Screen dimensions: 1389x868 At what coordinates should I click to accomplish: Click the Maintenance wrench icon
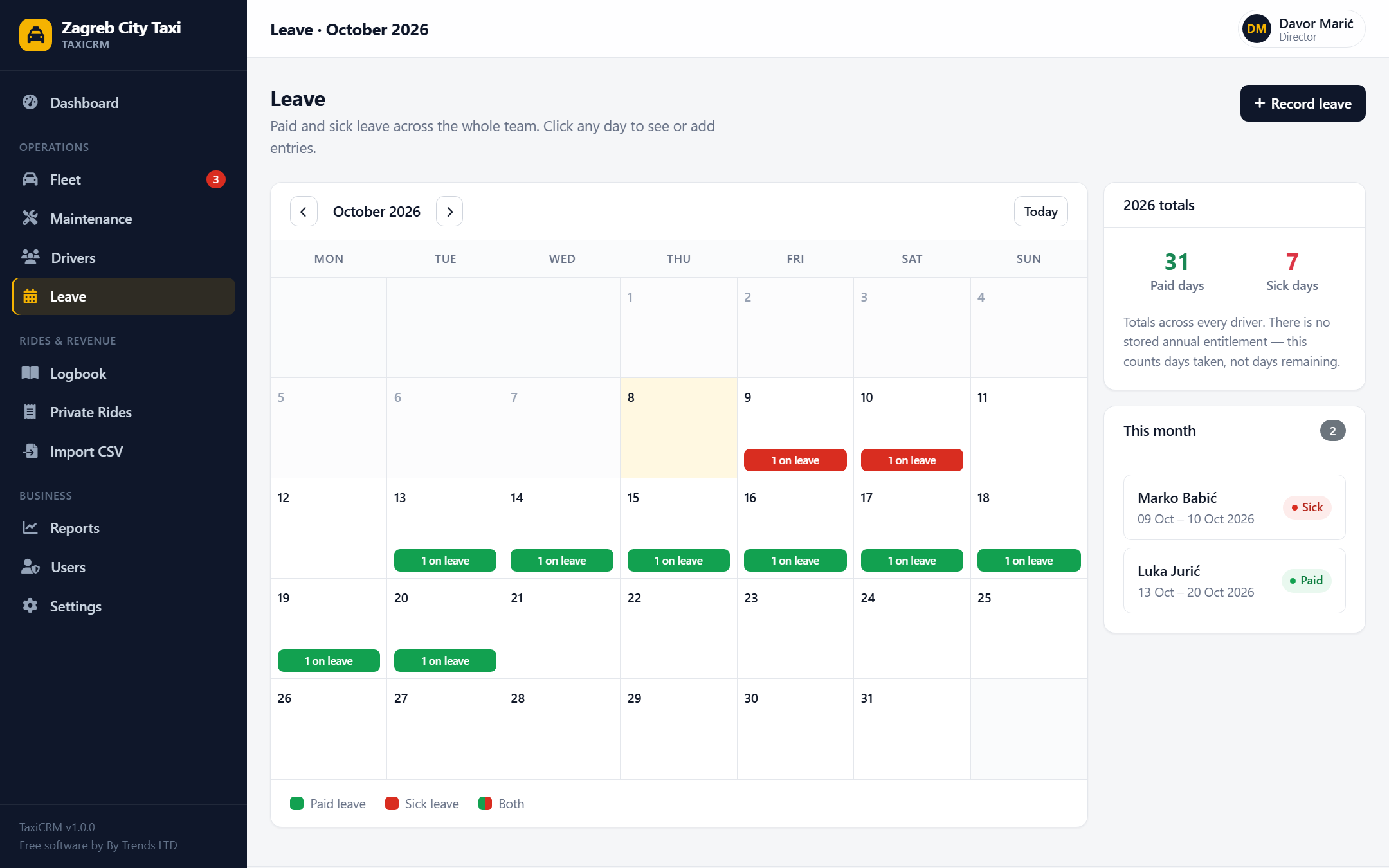click(x=30, y=218)
